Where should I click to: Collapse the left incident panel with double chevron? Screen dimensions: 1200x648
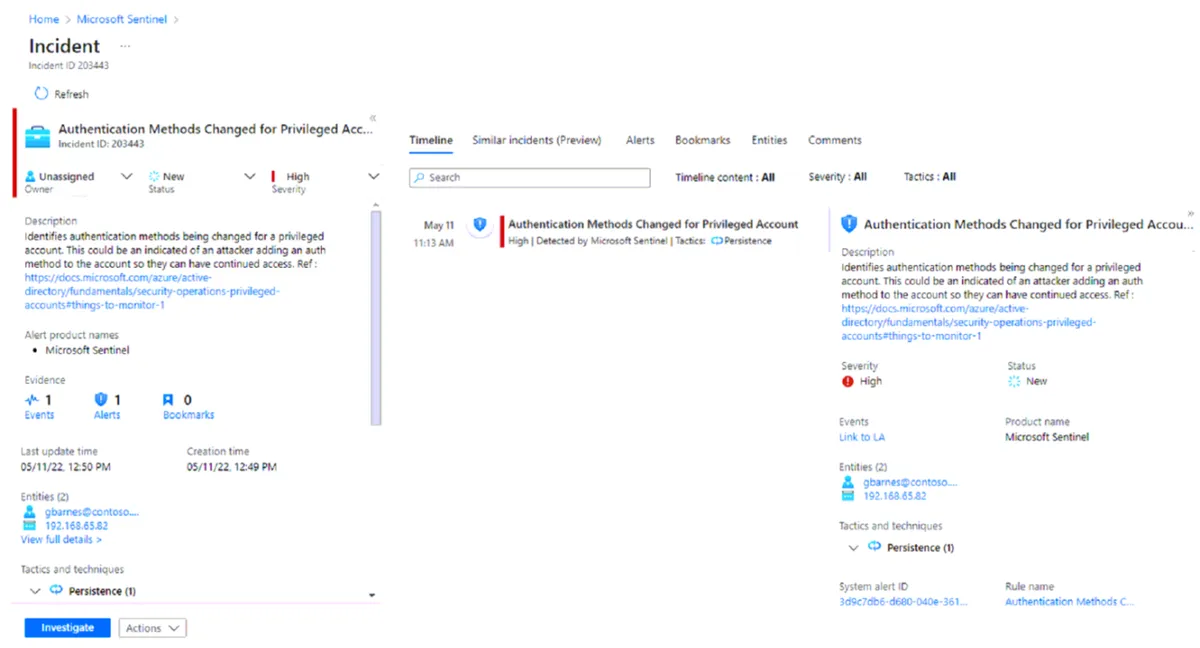(373, 117)
